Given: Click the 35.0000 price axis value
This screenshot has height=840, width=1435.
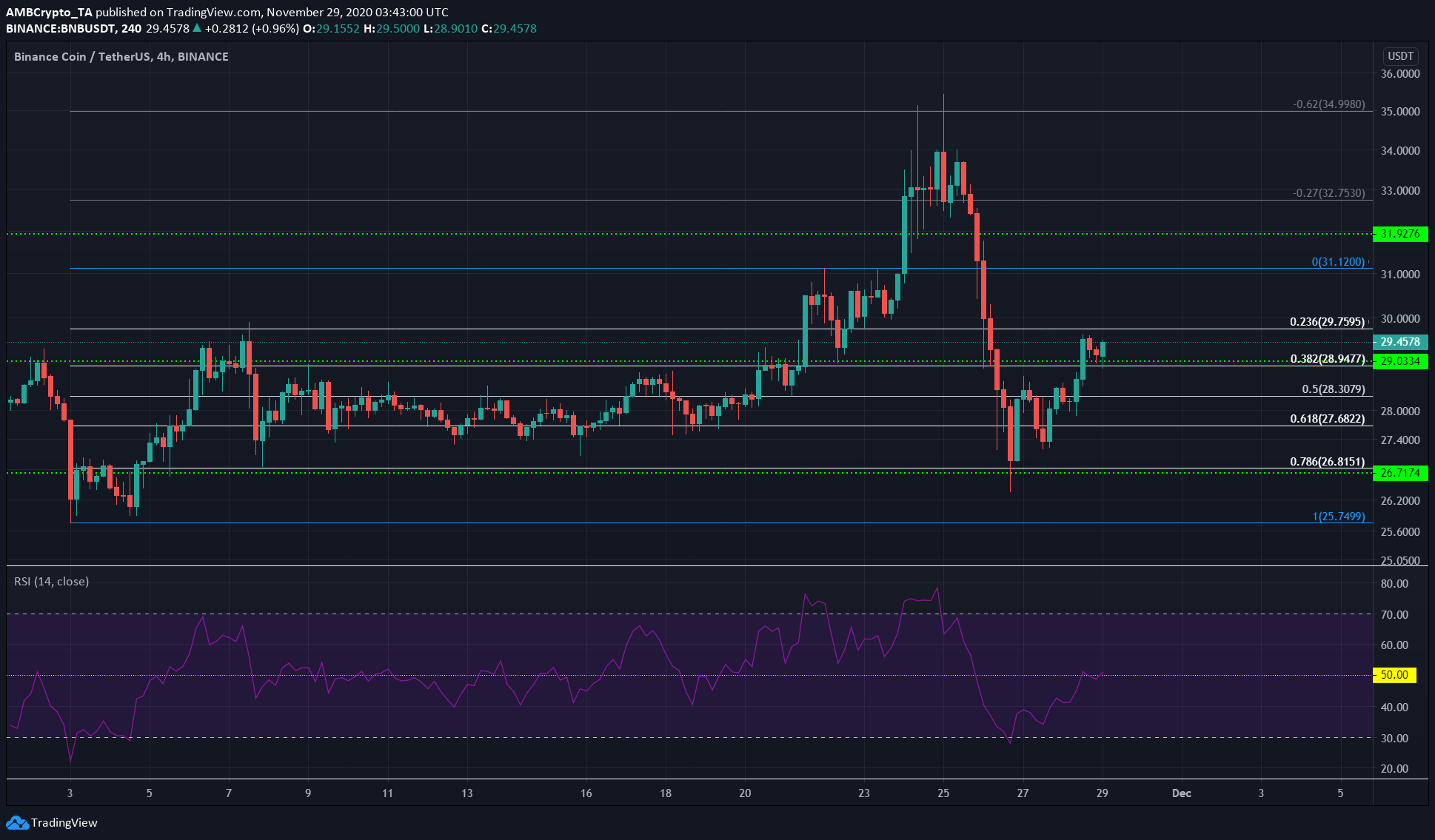Looking at the screenshot, I should click(1400, 112).
